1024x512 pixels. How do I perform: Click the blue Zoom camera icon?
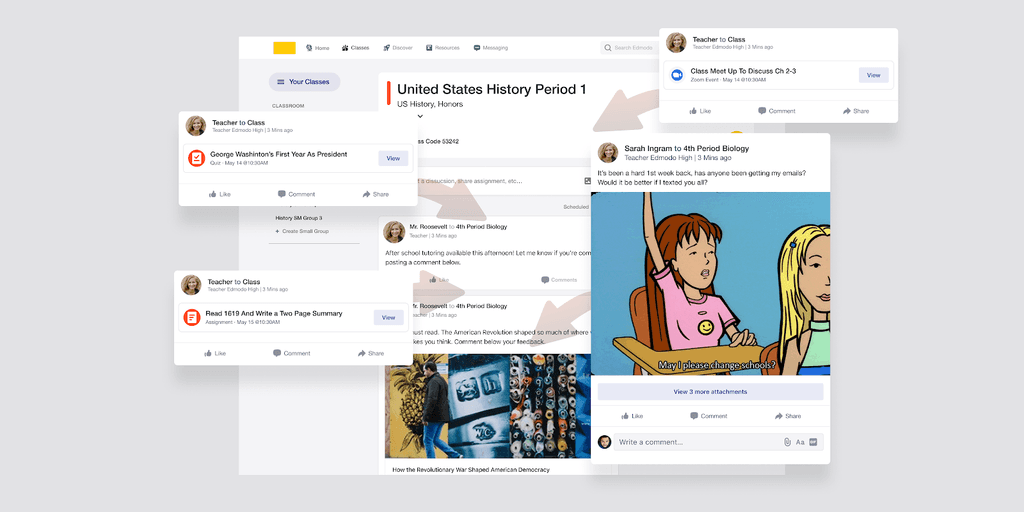pos(677,74)
